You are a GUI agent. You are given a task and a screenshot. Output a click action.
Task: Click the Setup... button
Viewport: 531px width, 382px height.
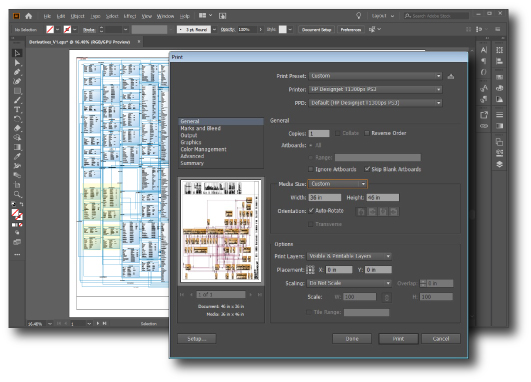pyautogui.click(x=197, y=339)
